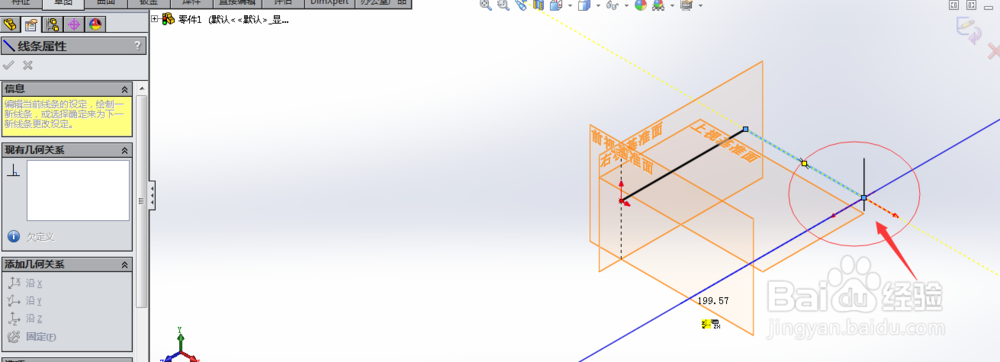The image size is (1000, 362).
Task: Click the Edit Appearance color ball icon
Action: tap(640, 5)
